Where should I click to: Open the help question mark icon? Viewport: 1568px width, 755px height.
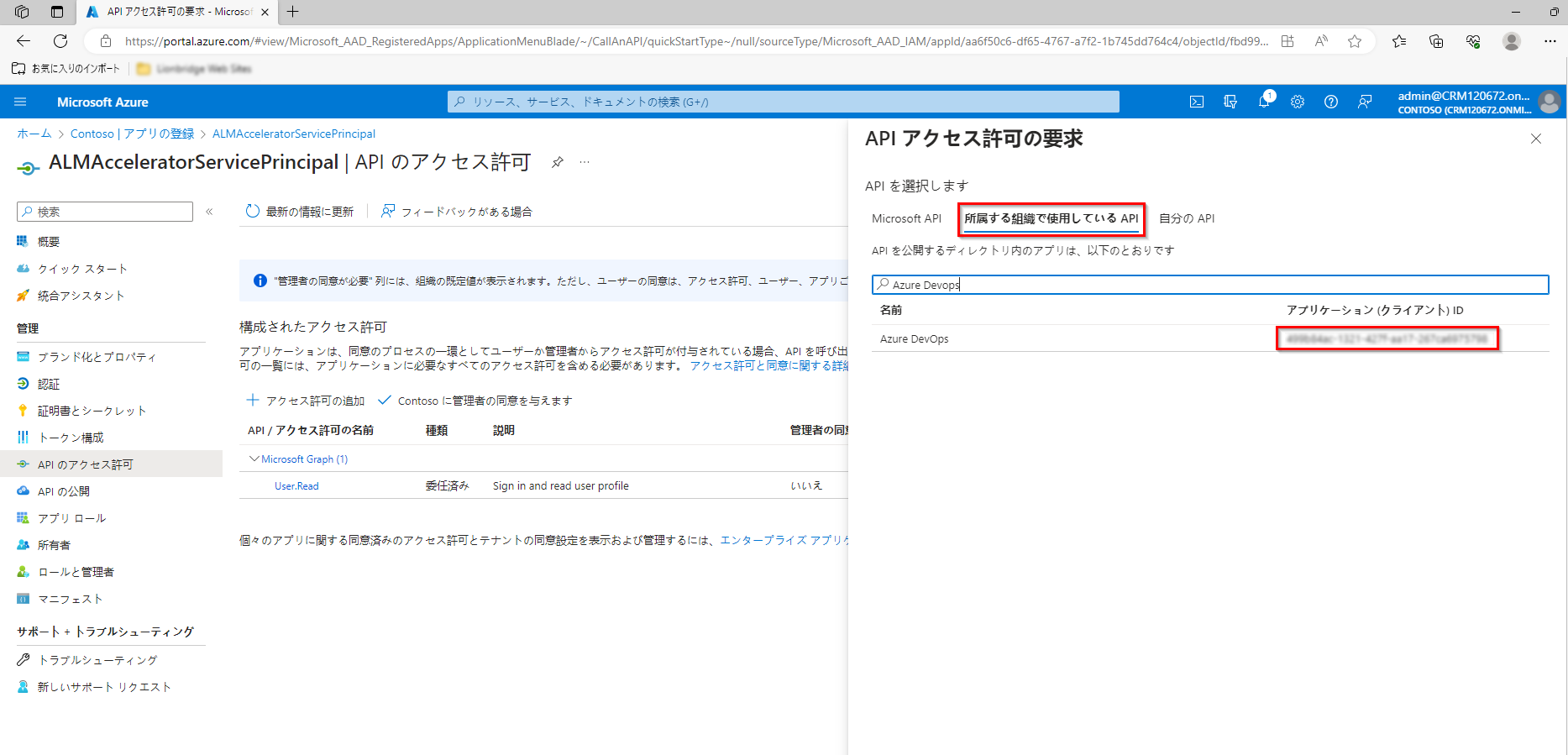click(1331, 102)
